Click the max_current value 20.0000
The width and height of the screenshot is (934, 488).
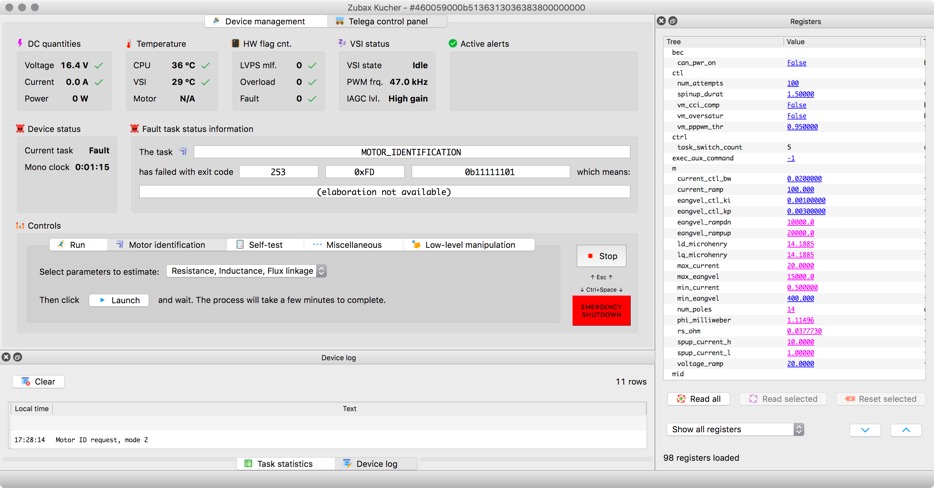coord(800,266)
